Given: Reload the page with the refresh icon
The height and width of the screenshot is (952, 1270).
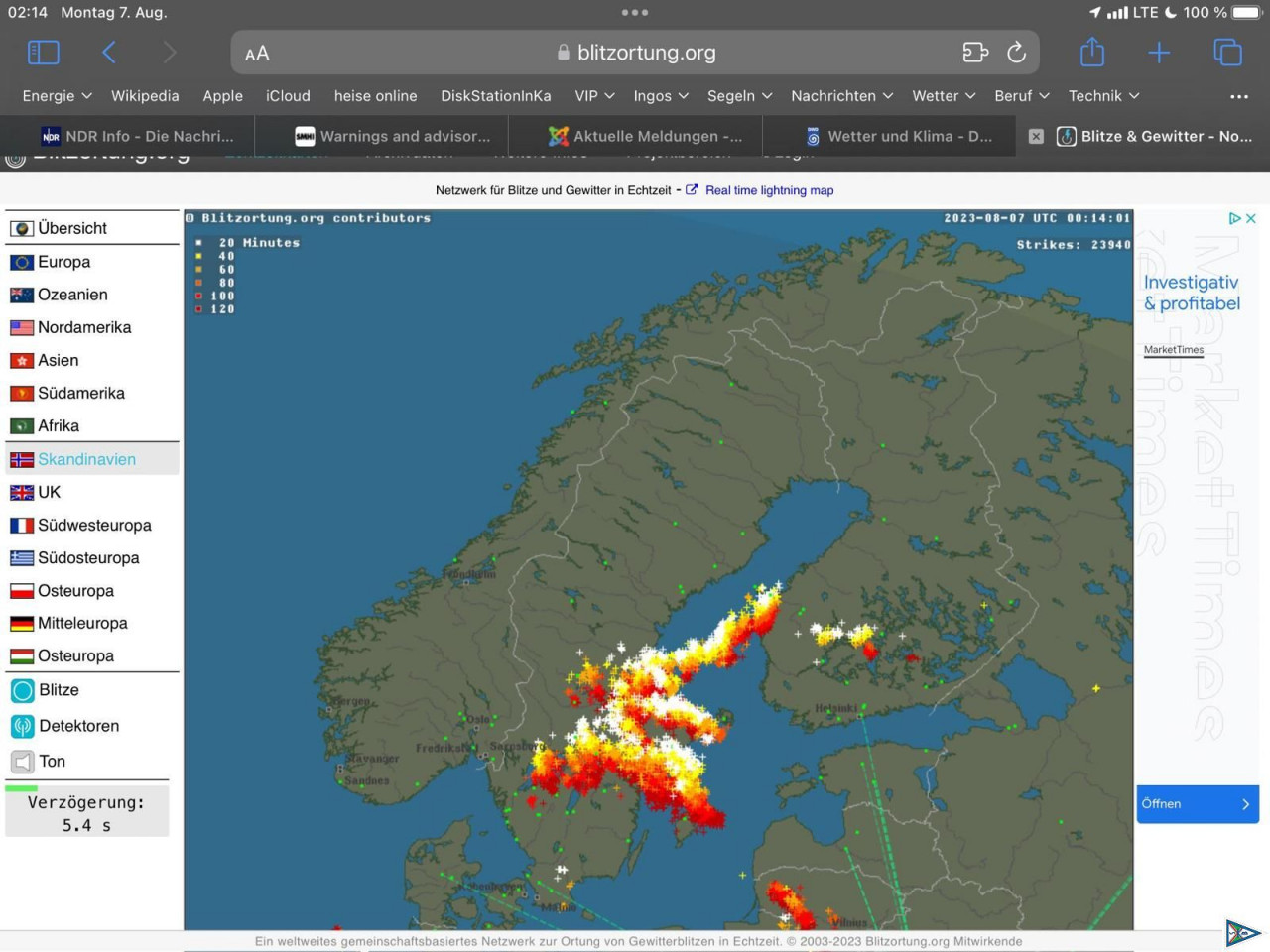Looking at the screenshot, I should click(x=1016, y=53).
